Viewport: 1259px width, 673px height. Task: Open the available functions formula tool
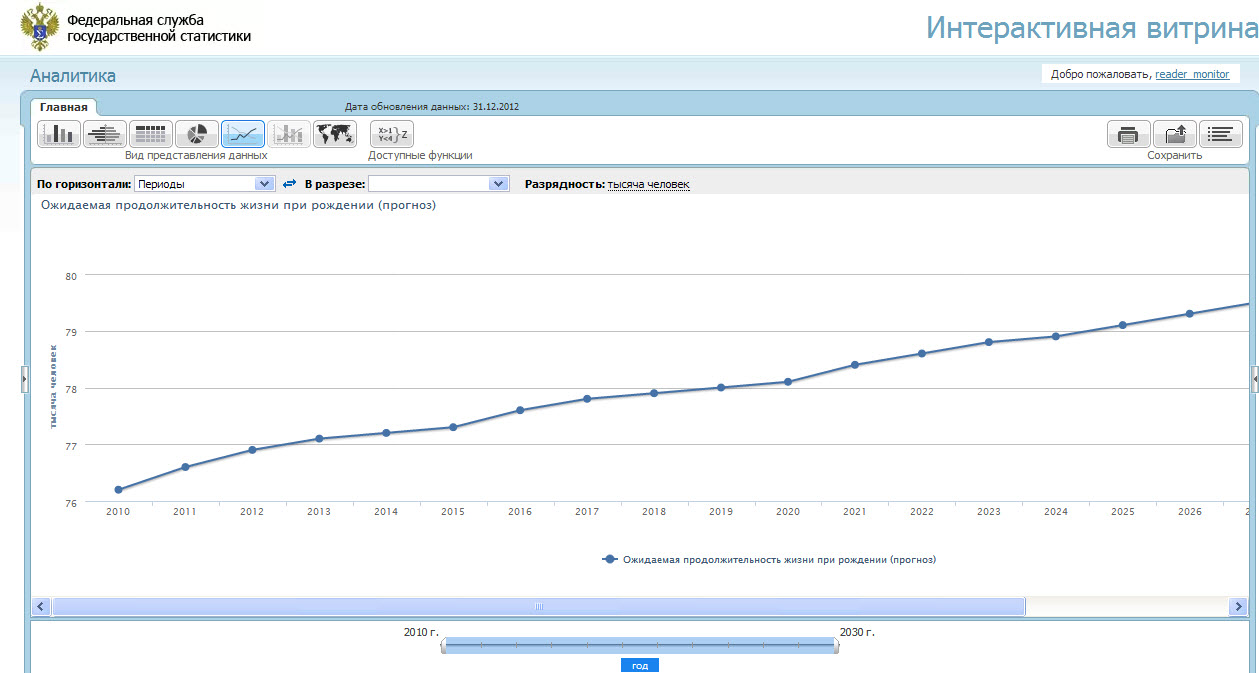[392, 134]
